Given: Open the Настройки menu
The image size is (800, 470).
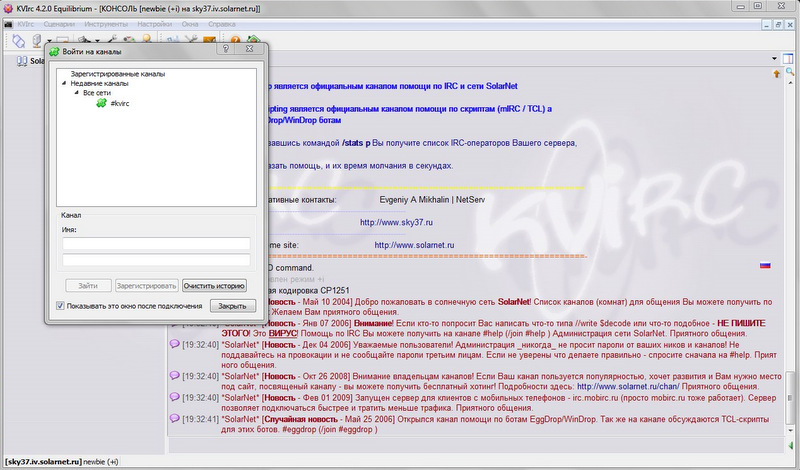Looking at the screenshot, I should [155, 24].
